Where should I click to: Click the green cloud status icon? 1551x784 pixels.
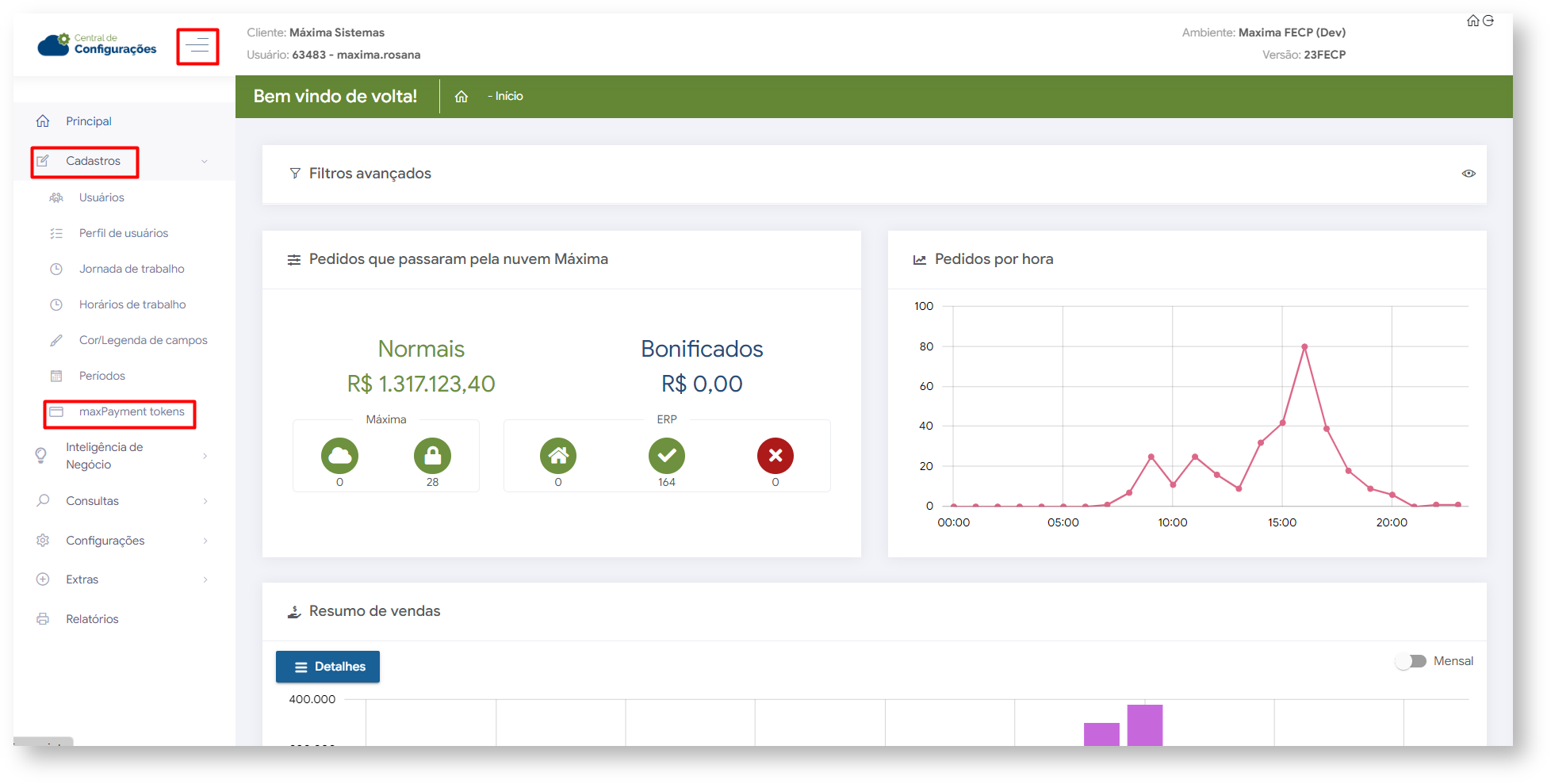coord(339,456)
